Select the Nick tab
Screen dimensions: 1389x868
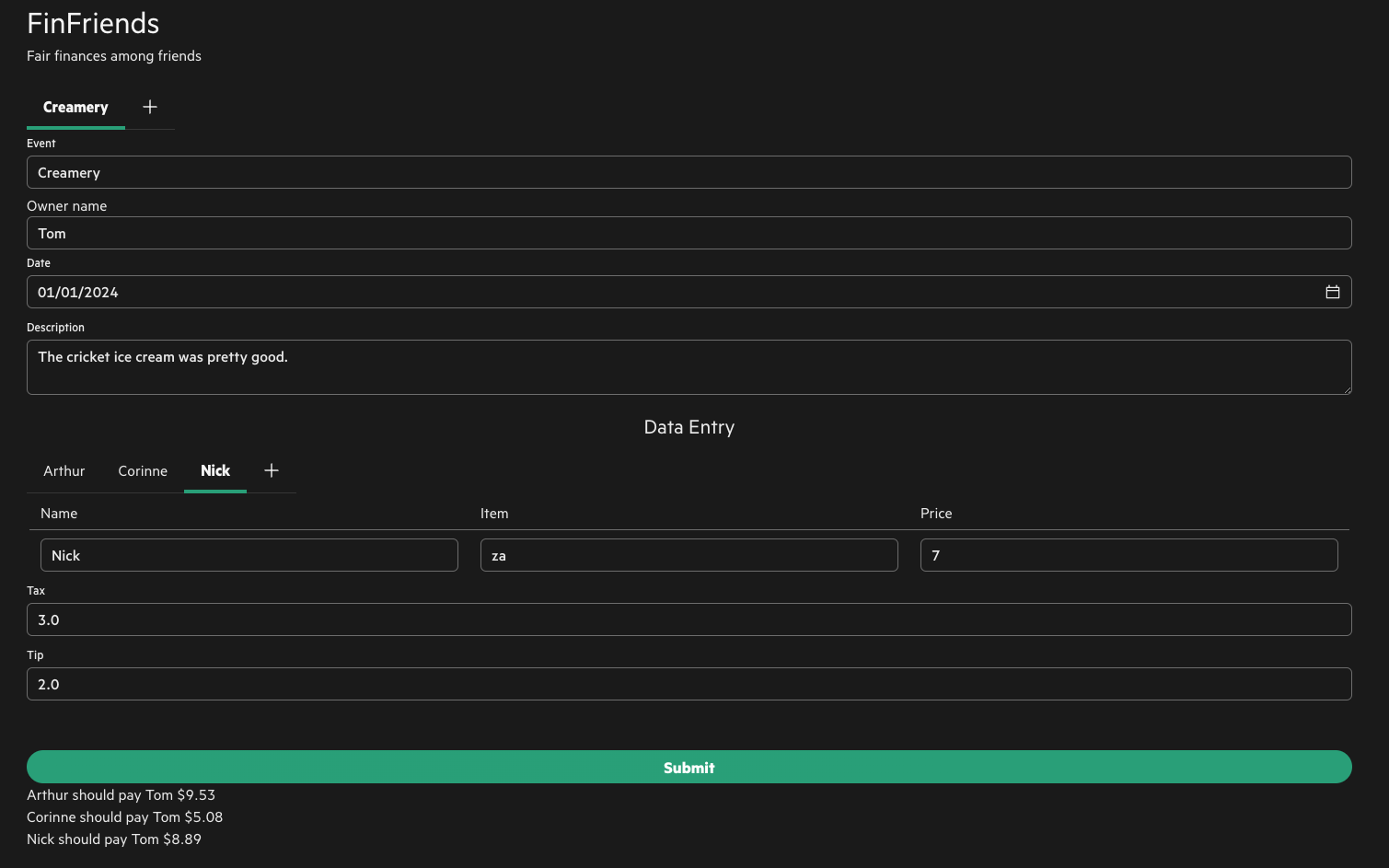215,470
